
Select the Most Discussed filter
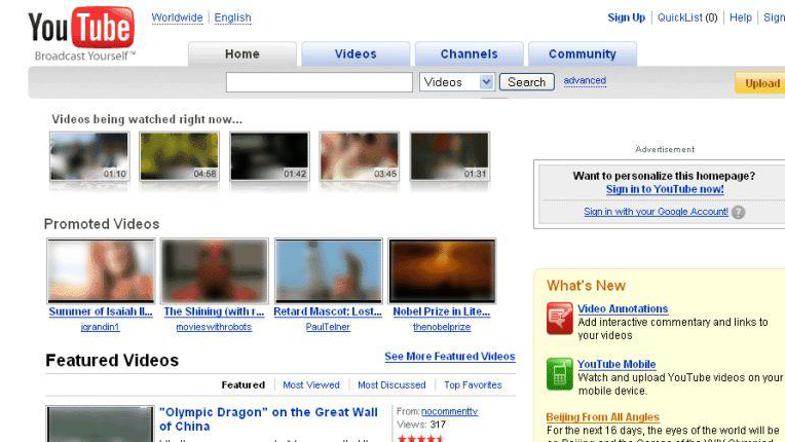(x=391, y=385)
